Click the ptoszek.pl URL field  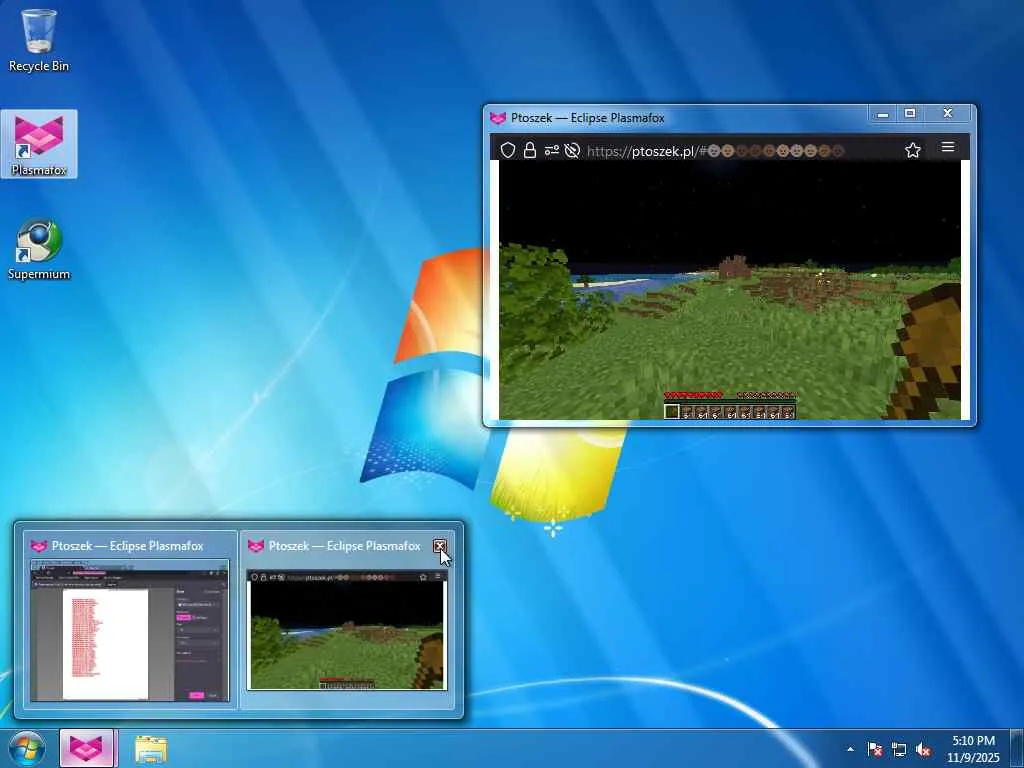pos(715,151)
